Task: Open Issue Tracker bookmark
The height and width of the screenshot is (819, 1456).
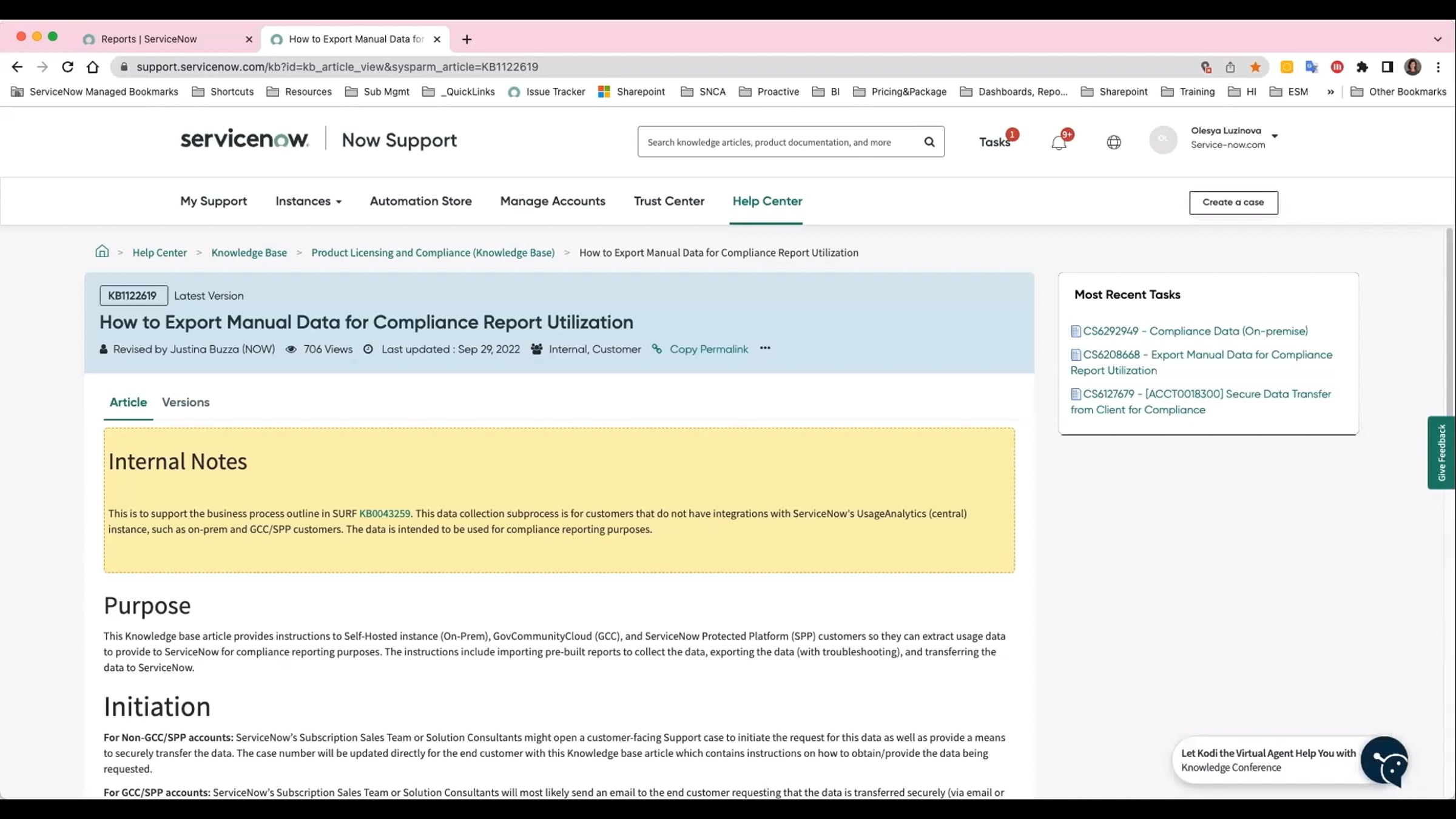Action: click(x=547, y=92)
